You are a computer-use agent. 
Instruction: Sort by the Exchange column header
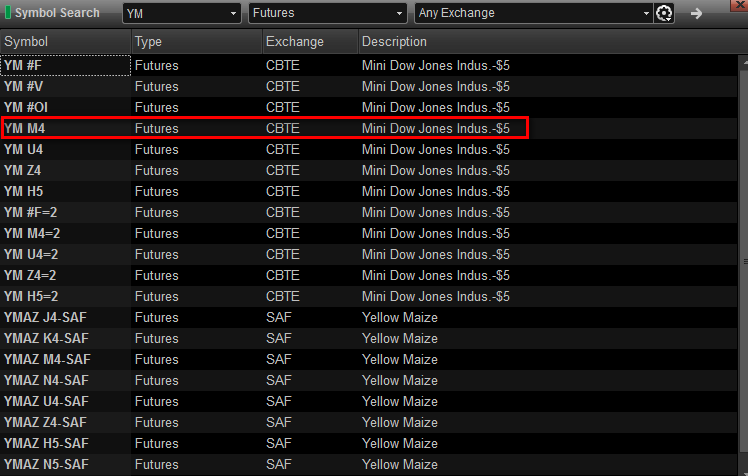(310, 41)
